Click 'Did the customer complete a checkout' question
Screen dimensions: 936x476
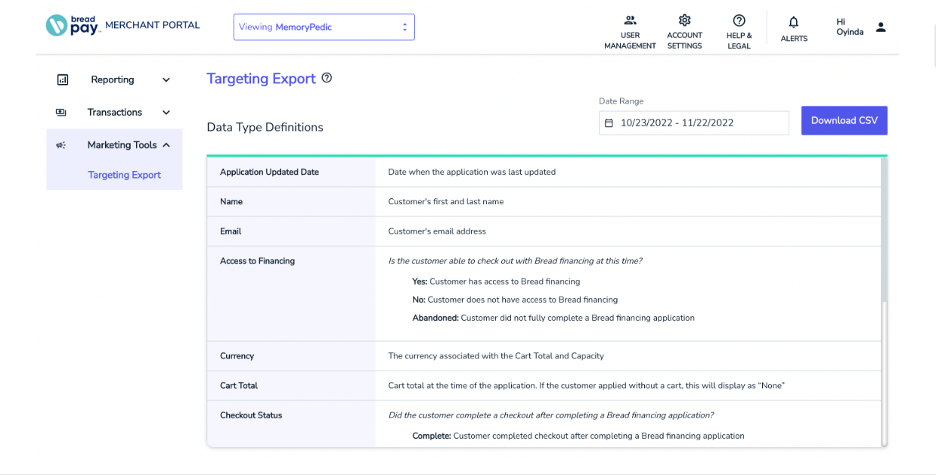click(x=551, y=415)
